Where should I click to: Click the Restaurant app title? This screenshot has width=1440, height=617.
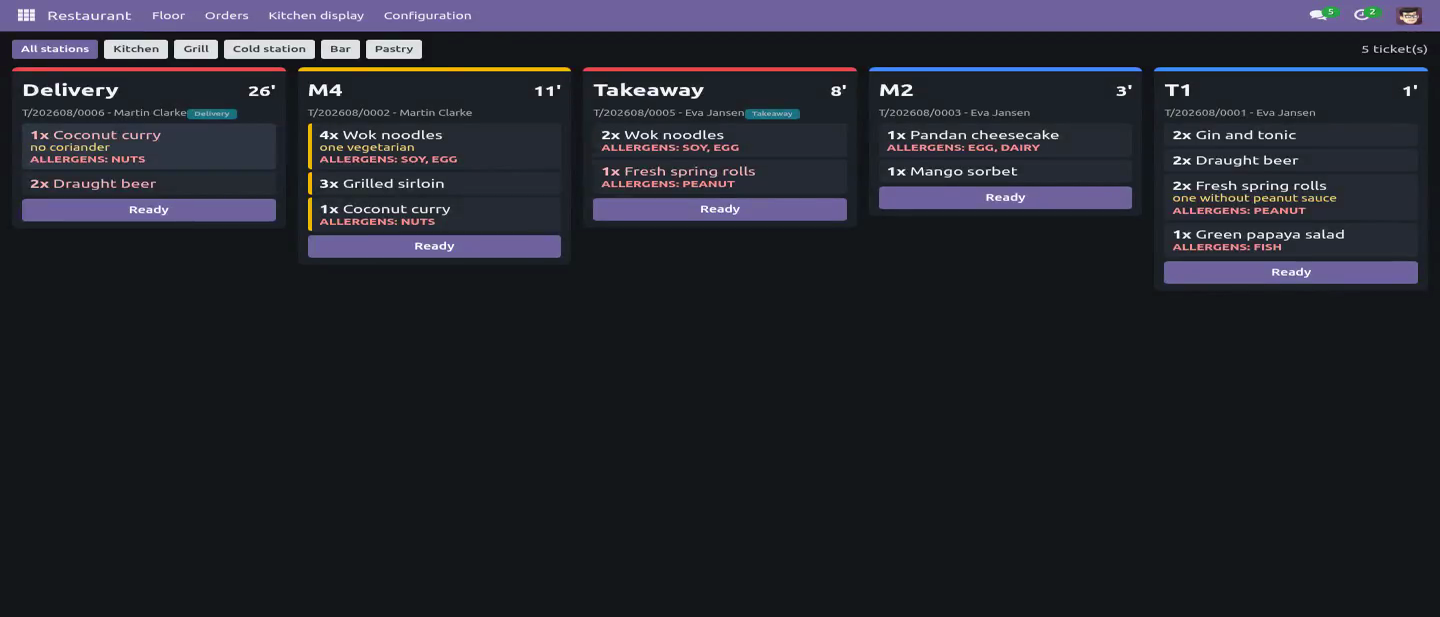coord(89,15)
